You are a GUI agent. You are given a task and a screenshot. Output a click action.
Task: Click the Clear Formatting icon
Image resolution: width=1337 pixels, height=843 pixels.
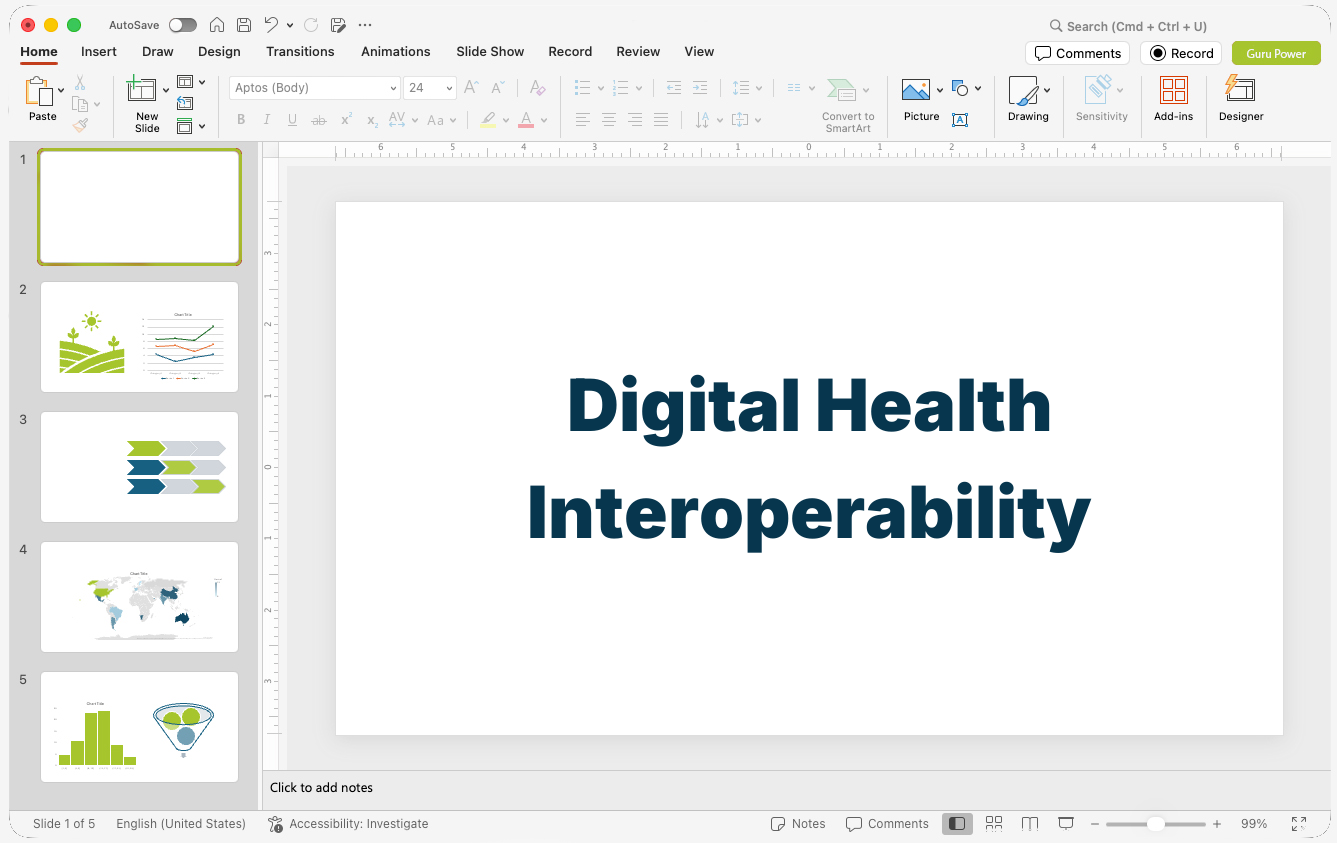[x=537, y=88]
